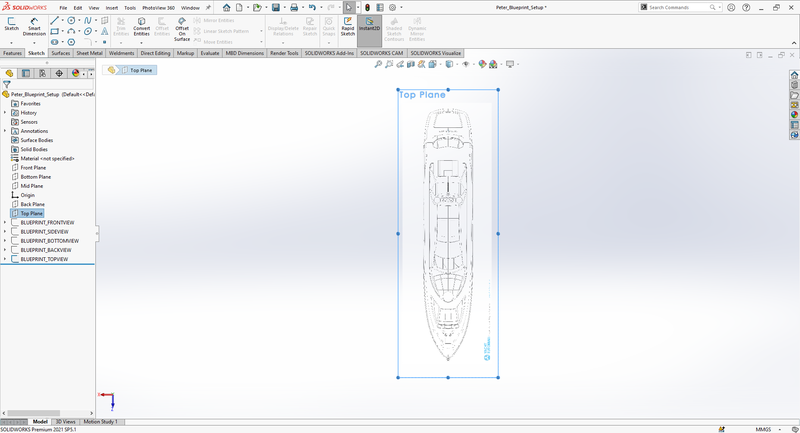Expand the Annotations tree node

(5, 131)
